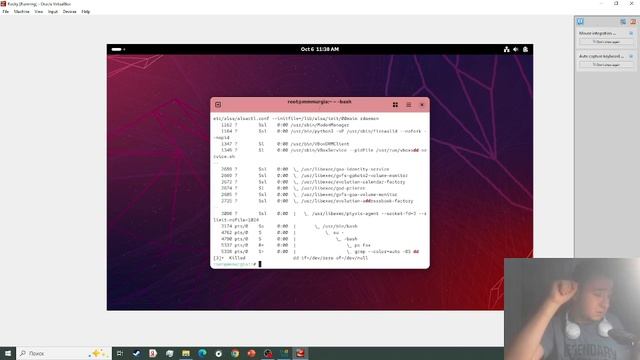Open the terminal hamburger menu
Screen dimensions: 640x360
(x=409, y=105)
